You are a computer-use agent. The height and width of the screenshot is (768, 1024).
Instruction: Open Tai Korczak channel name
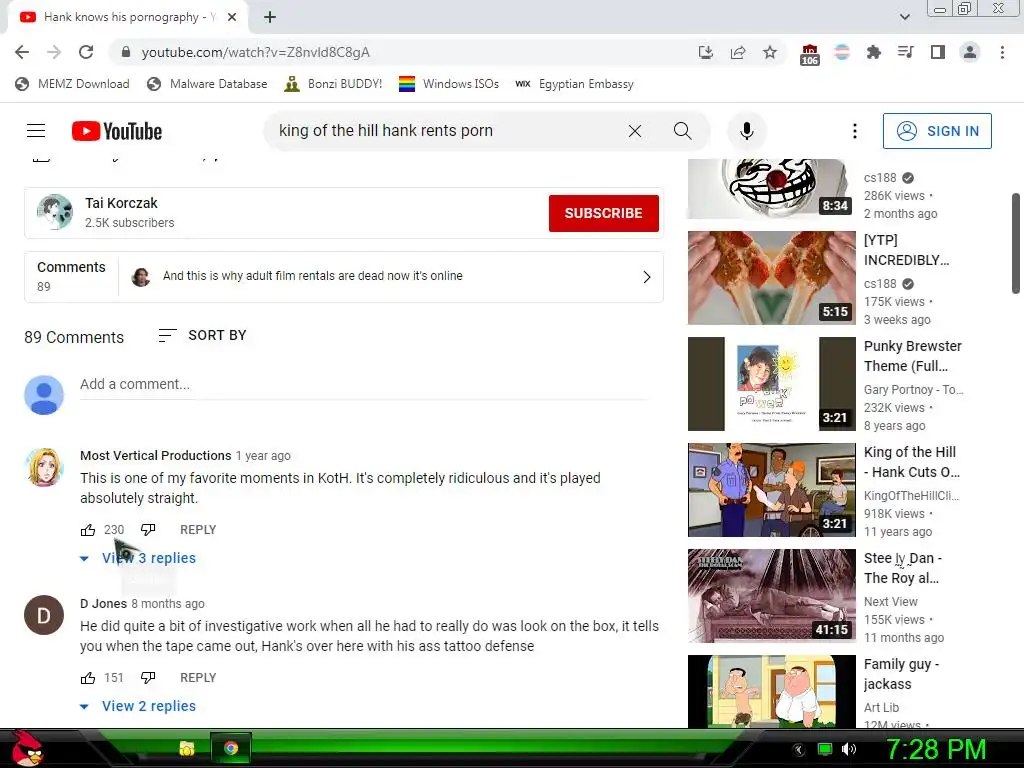coord(121,203)
